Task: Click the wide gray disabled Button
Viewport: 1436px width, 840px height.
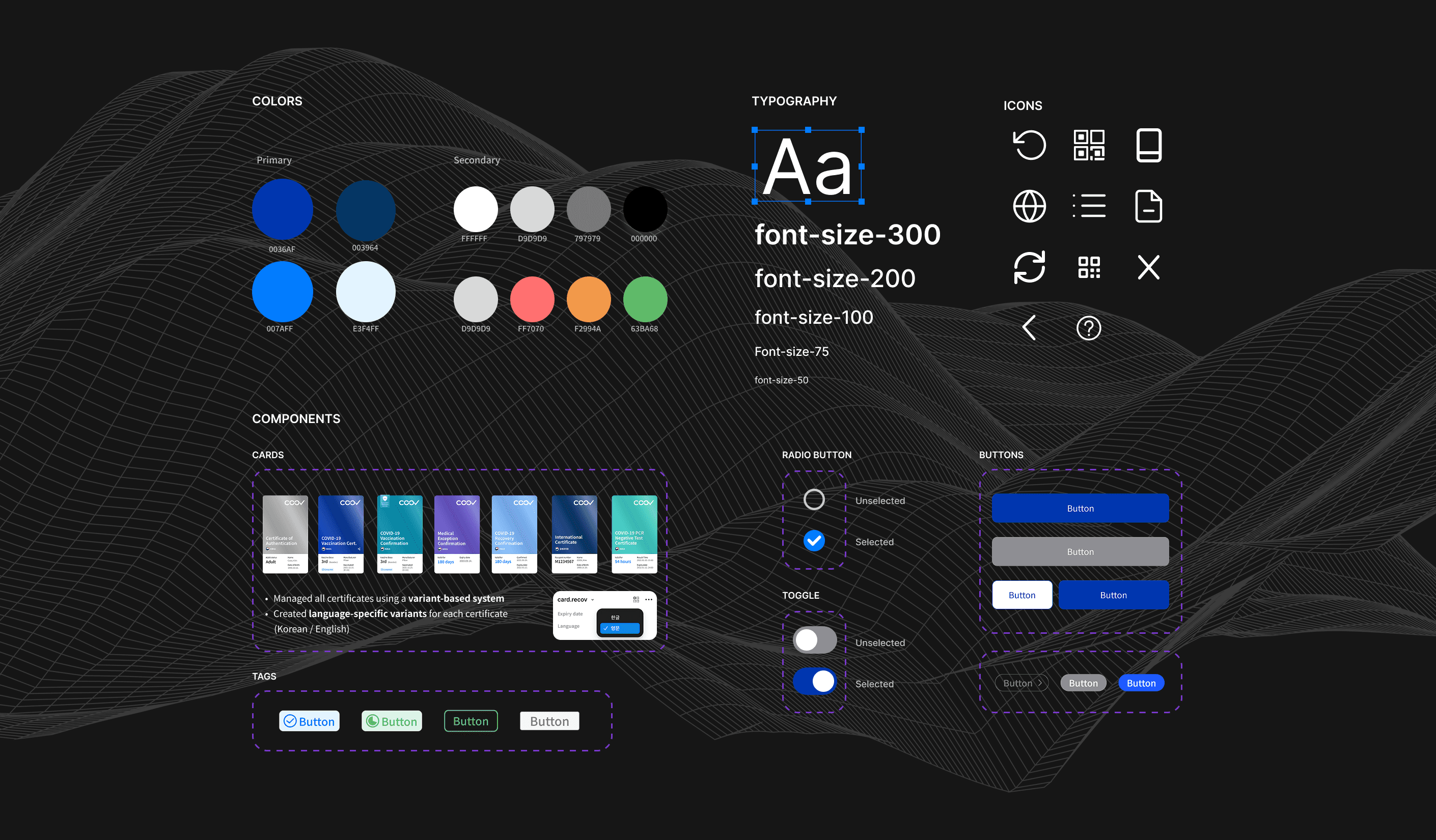Action: [x=1080, y=552]
